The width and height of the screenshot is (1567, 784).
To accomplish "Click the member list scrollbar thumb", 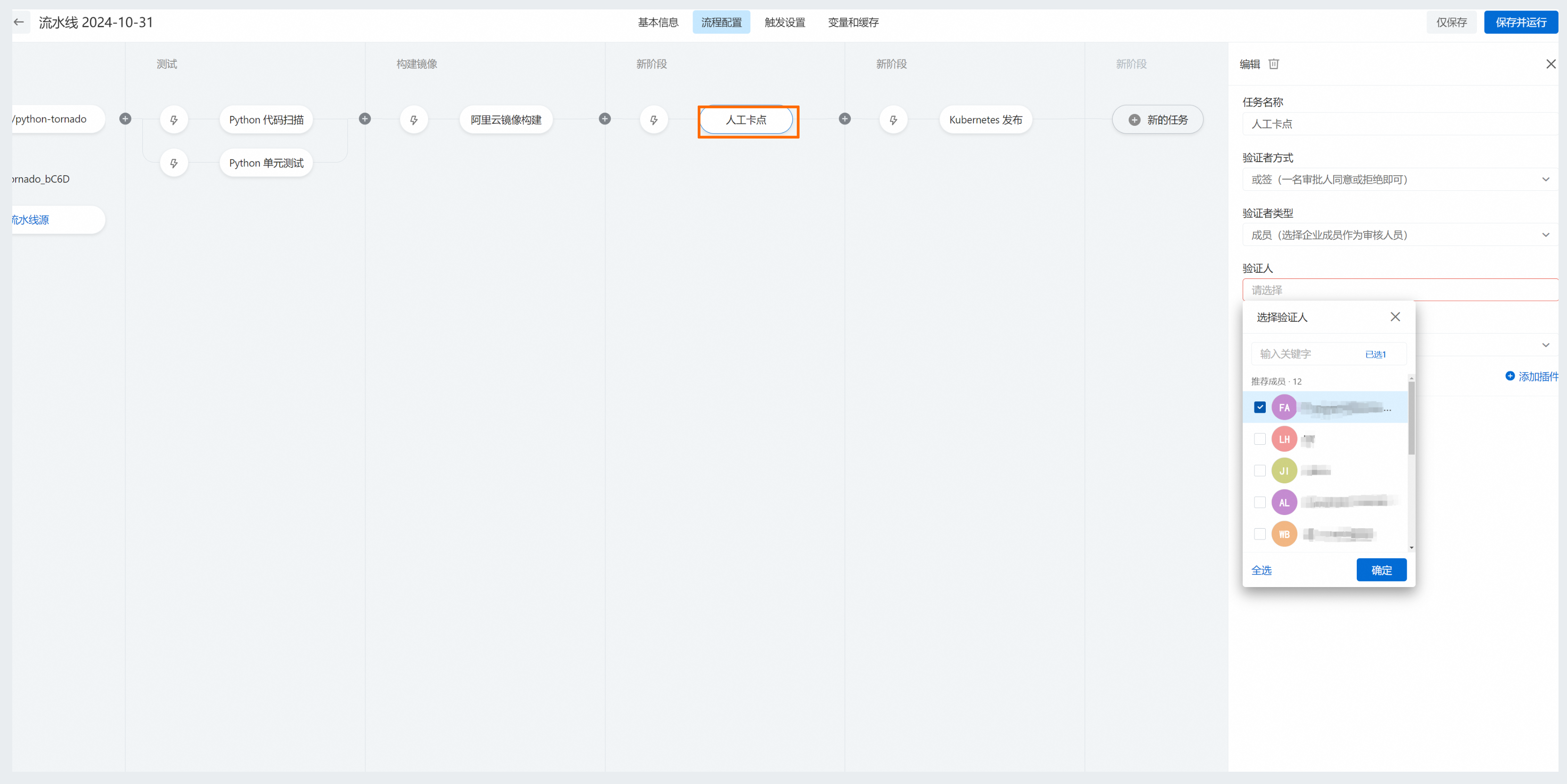I will 1411,417.
